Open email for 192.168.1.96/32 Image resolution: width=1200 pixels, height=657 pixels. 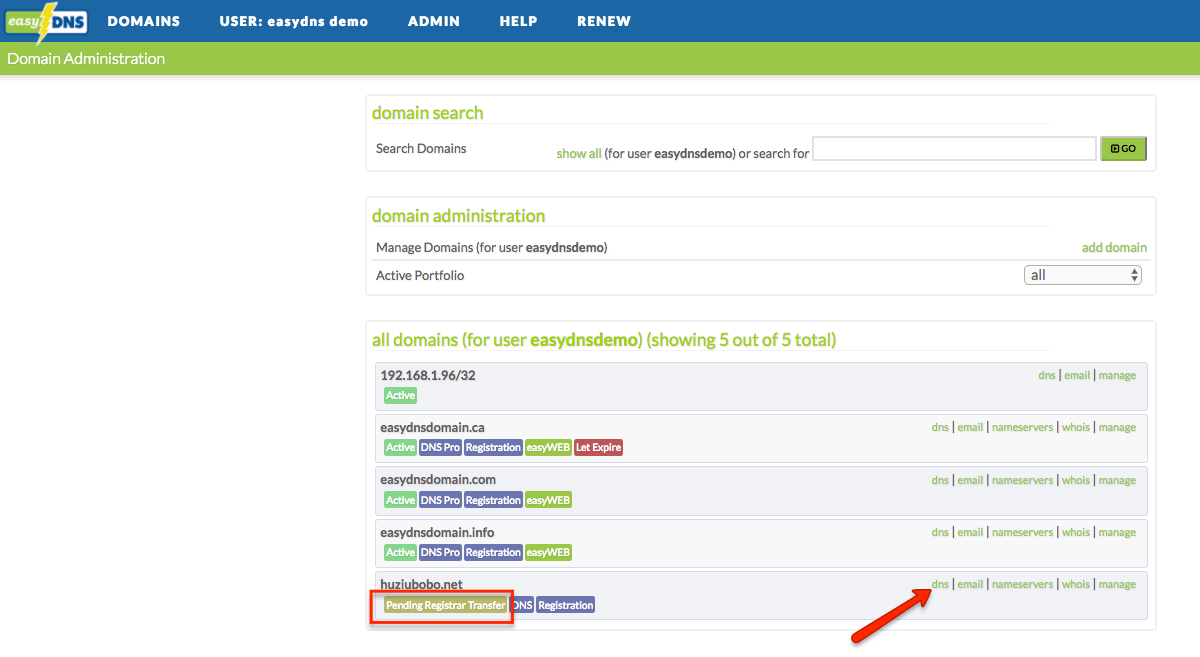click(1077, 375)
